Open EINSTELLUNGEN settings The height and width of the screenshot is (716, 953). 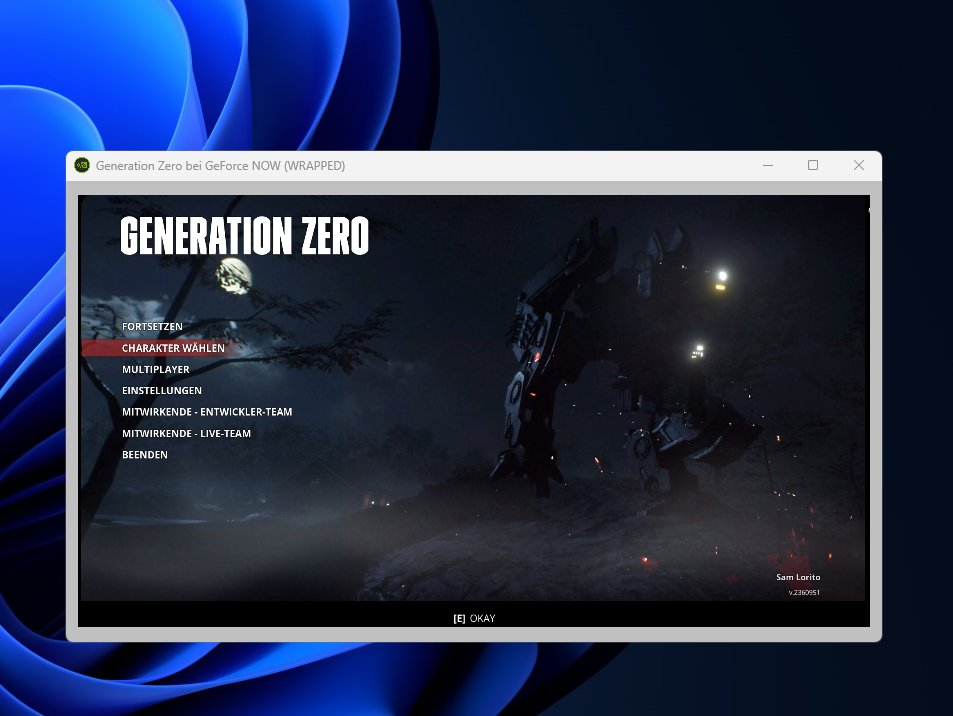pyautogui.click(x=162, y=390)
